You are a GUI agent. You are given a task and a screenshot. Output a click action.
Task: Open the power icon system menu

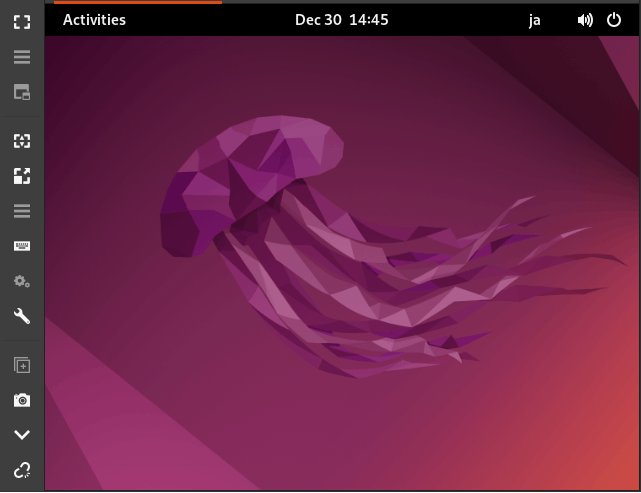(x=614, y=20)
